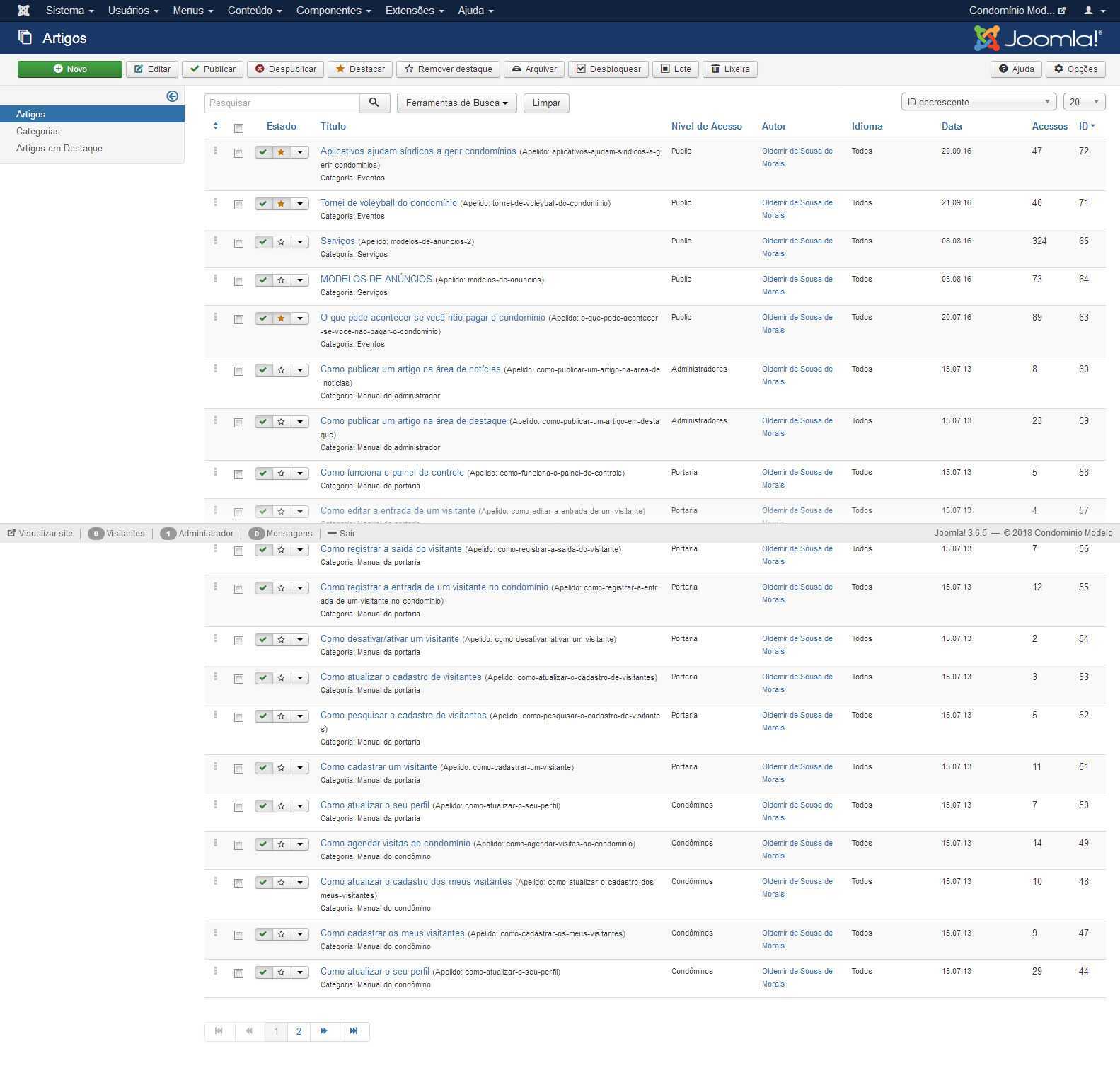Sort the table by Acessos column header
Screen dimensions: 1120x1080
click(x=1050, y=126)
